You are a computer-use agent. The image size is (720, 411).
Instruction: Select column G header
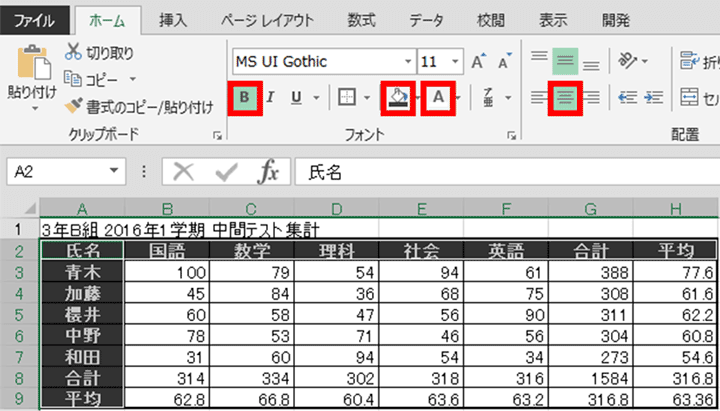click(591, 209)
